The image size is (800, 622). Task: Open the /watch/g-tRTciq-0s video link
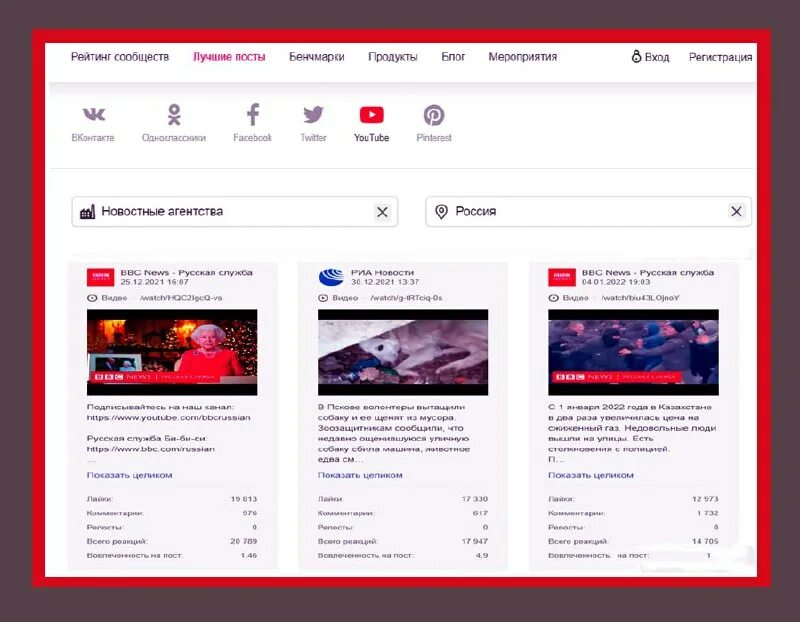[406, 298]
